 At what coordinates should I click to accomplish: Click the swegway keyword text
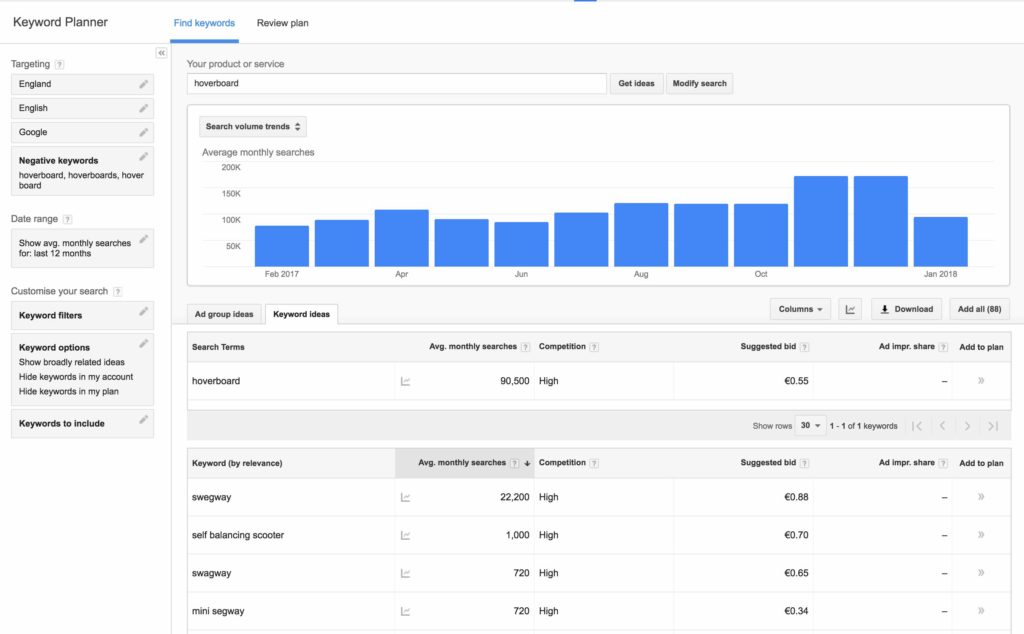212,498
